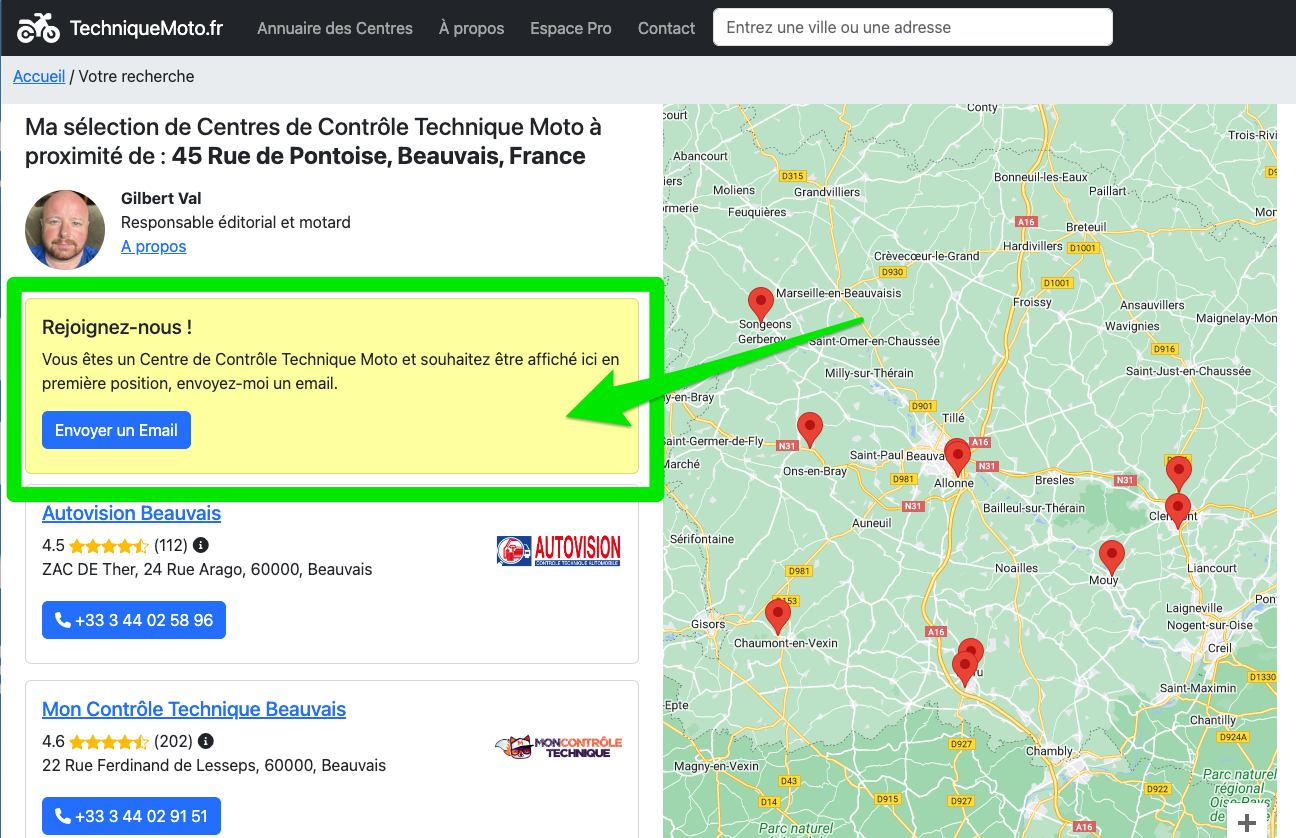Open the Mon Contrôle Technique Beauvais listing
This screenshot has height=838, width=1296.
coord(194,709)
